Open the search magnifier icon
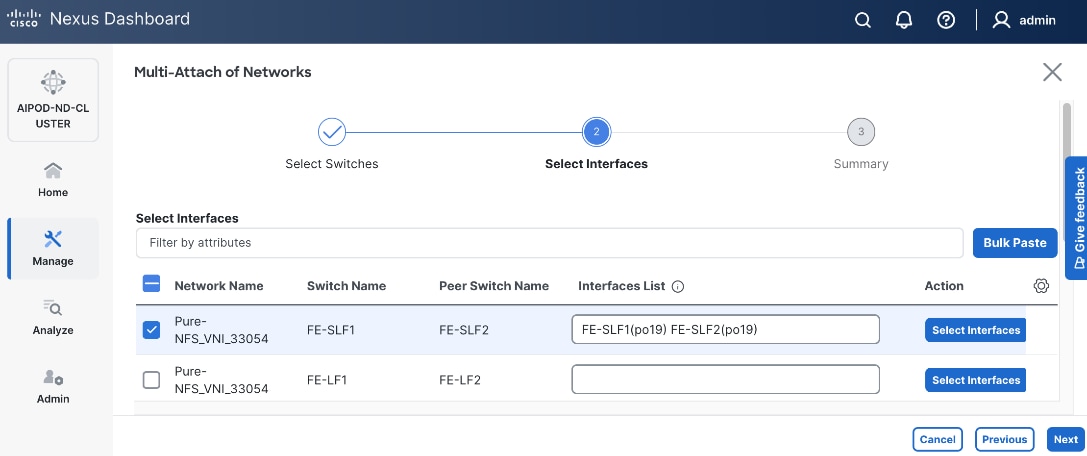Image resolution: width=1087 pixels, height=456 pixels. click(862, 20)
